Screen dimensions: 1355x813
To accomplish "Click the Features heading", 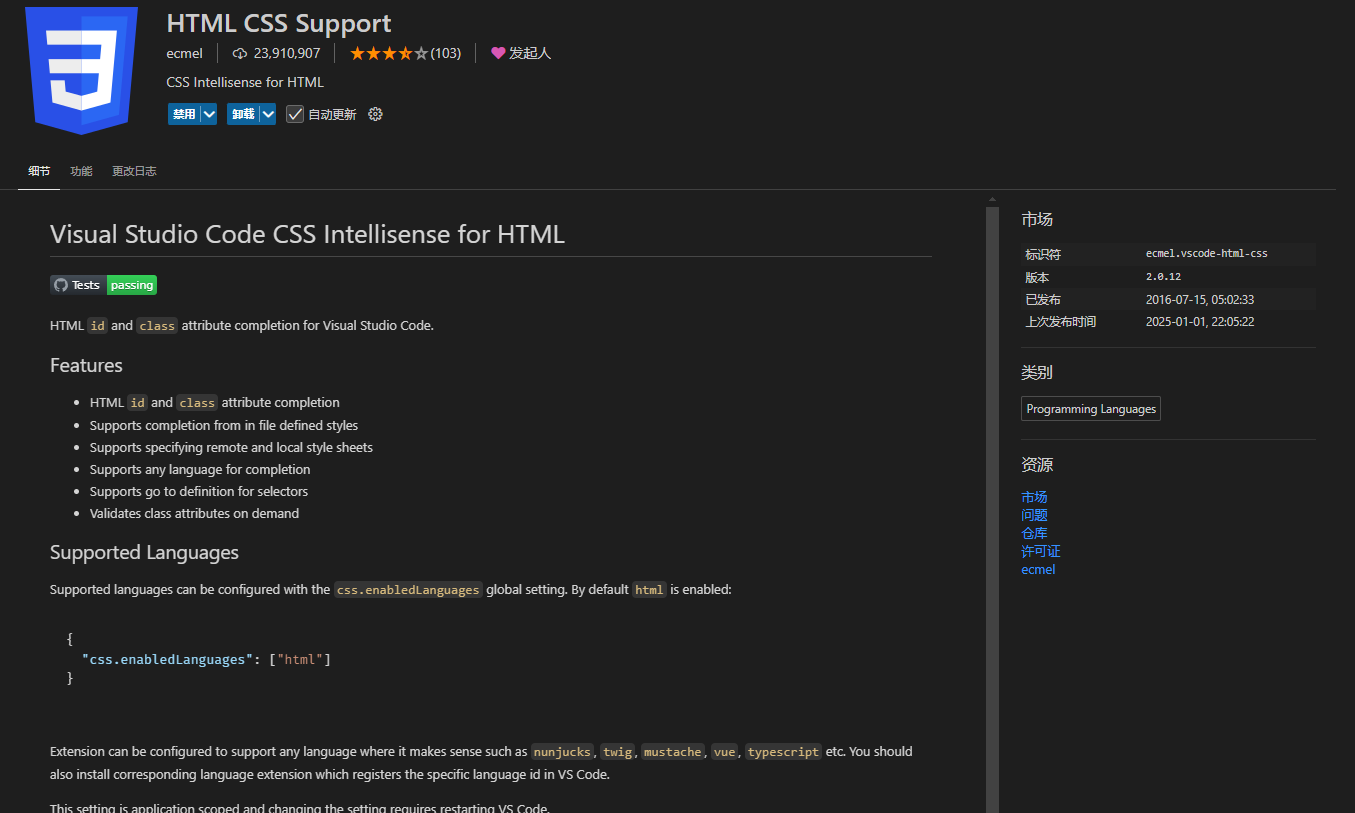I will (x=86, y=365).
